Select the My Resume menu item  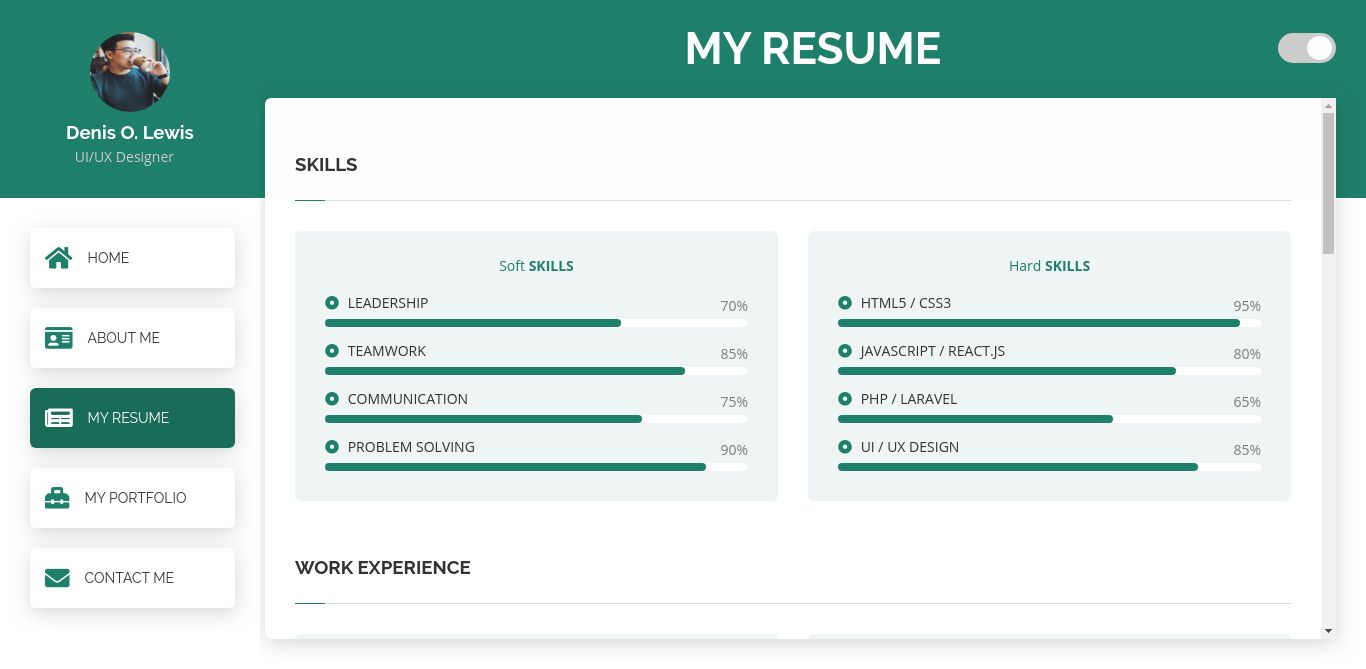point(132,418)
